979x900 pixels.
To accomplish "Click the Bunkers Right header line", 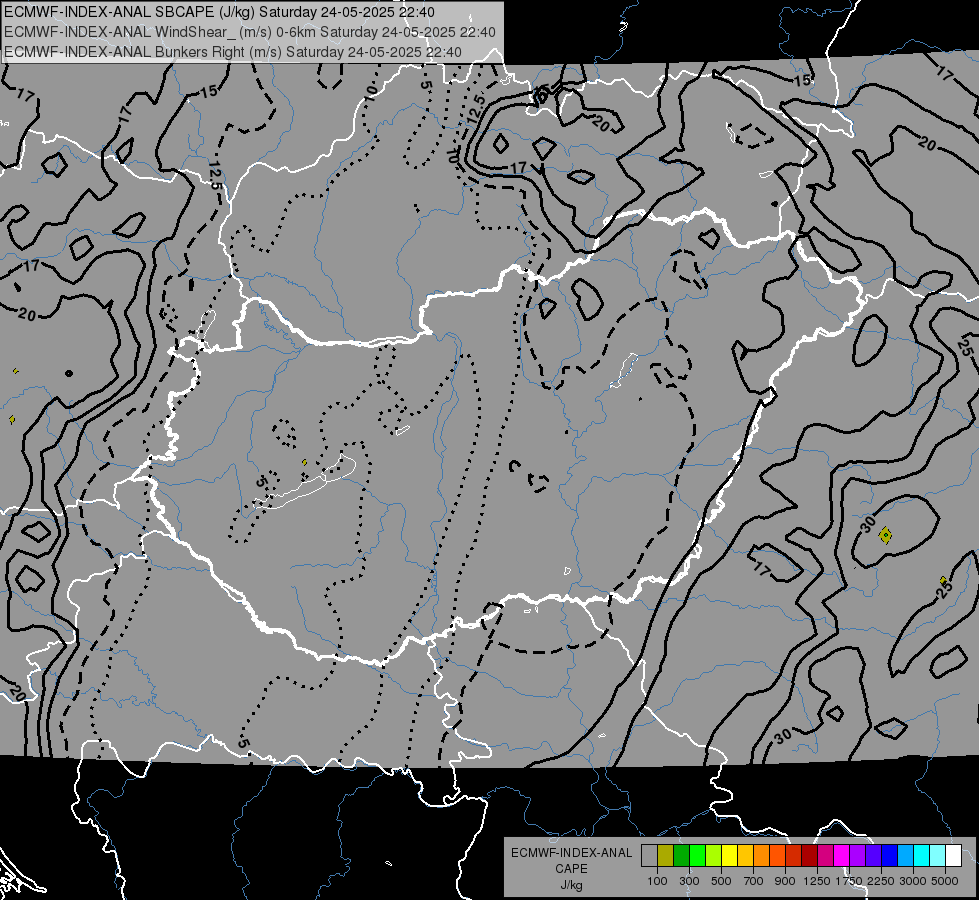I will coord(233,52).
